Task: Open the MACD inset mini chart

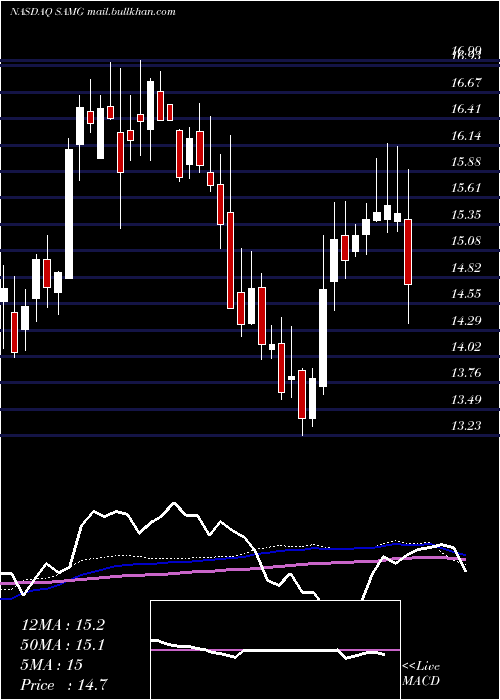Action: coord(275,650)
